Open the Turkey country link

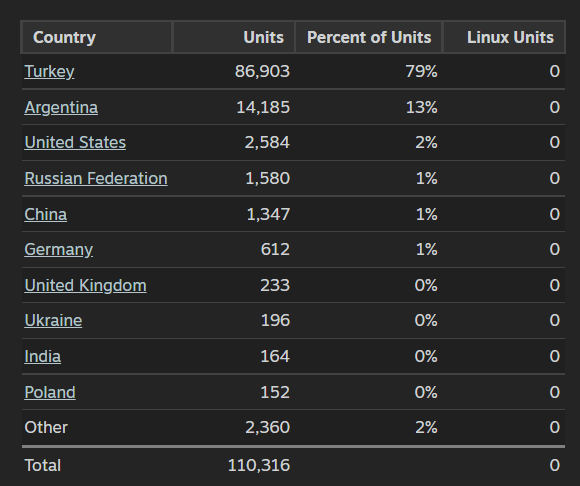pos(49,71)
